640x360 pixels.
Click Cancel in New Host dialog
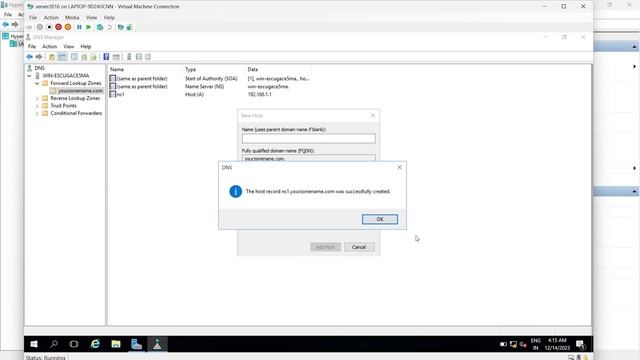(359, 247)
